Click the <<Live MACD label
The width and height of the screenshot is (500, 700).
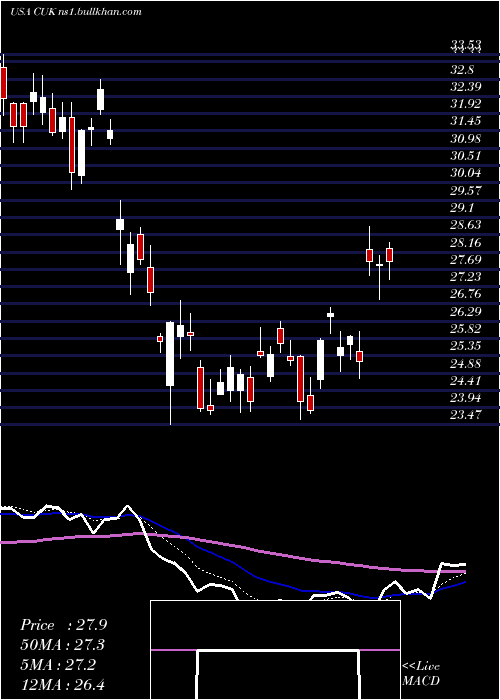click(x=421, y=674)
